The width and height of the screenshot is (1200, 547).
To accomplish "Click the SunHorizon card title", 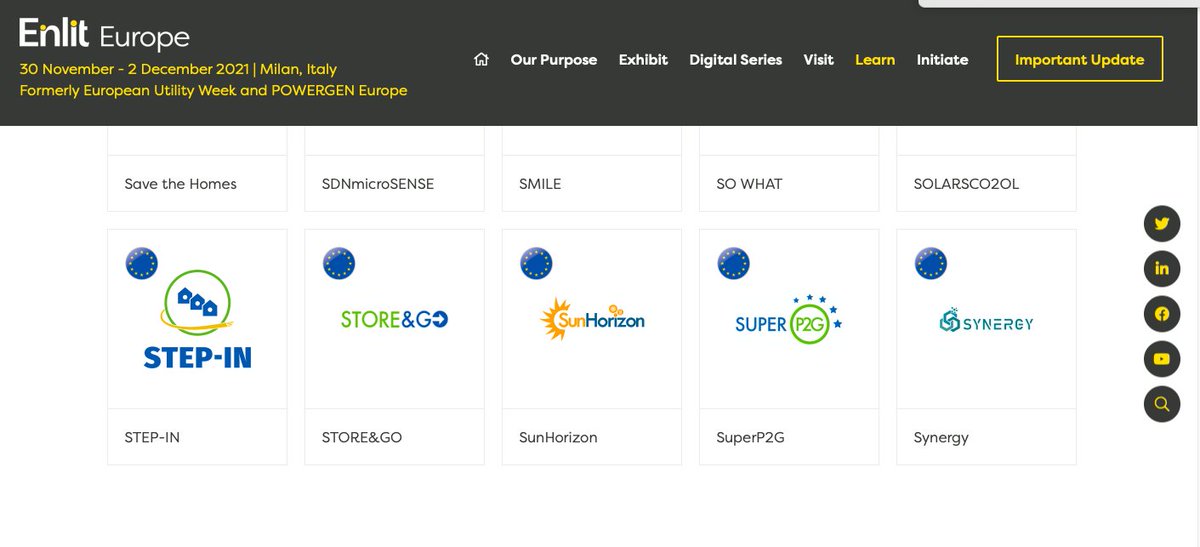I will pyautogui.click(x=558, y=438).
